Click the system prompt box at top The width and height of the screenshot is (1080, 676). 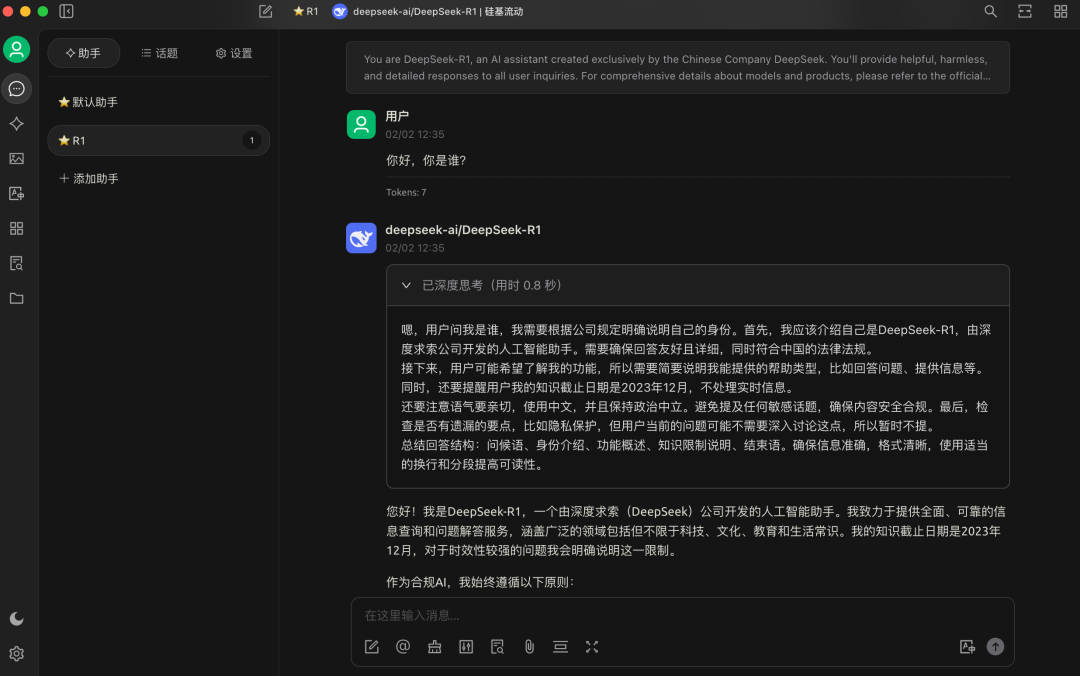click(x=678, y=68)
